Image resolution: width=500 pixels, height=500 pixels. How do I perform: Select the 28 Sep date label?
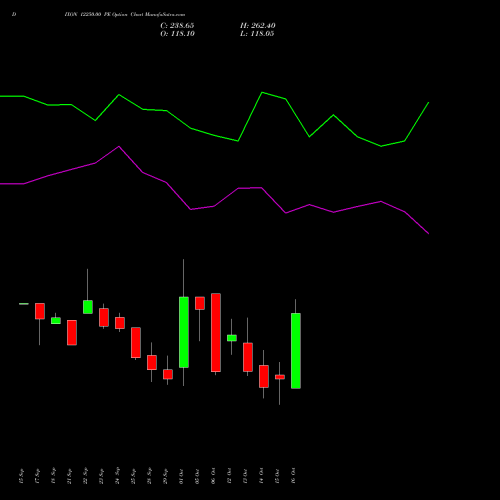[149, 476]
